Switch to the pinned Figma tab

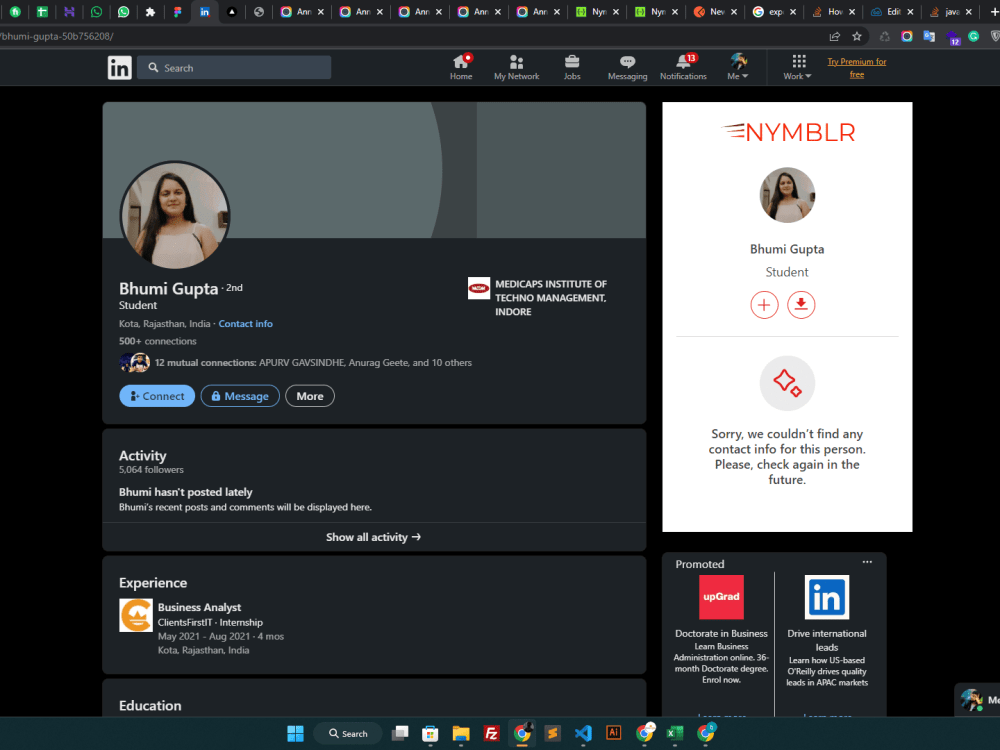[177, 11]
